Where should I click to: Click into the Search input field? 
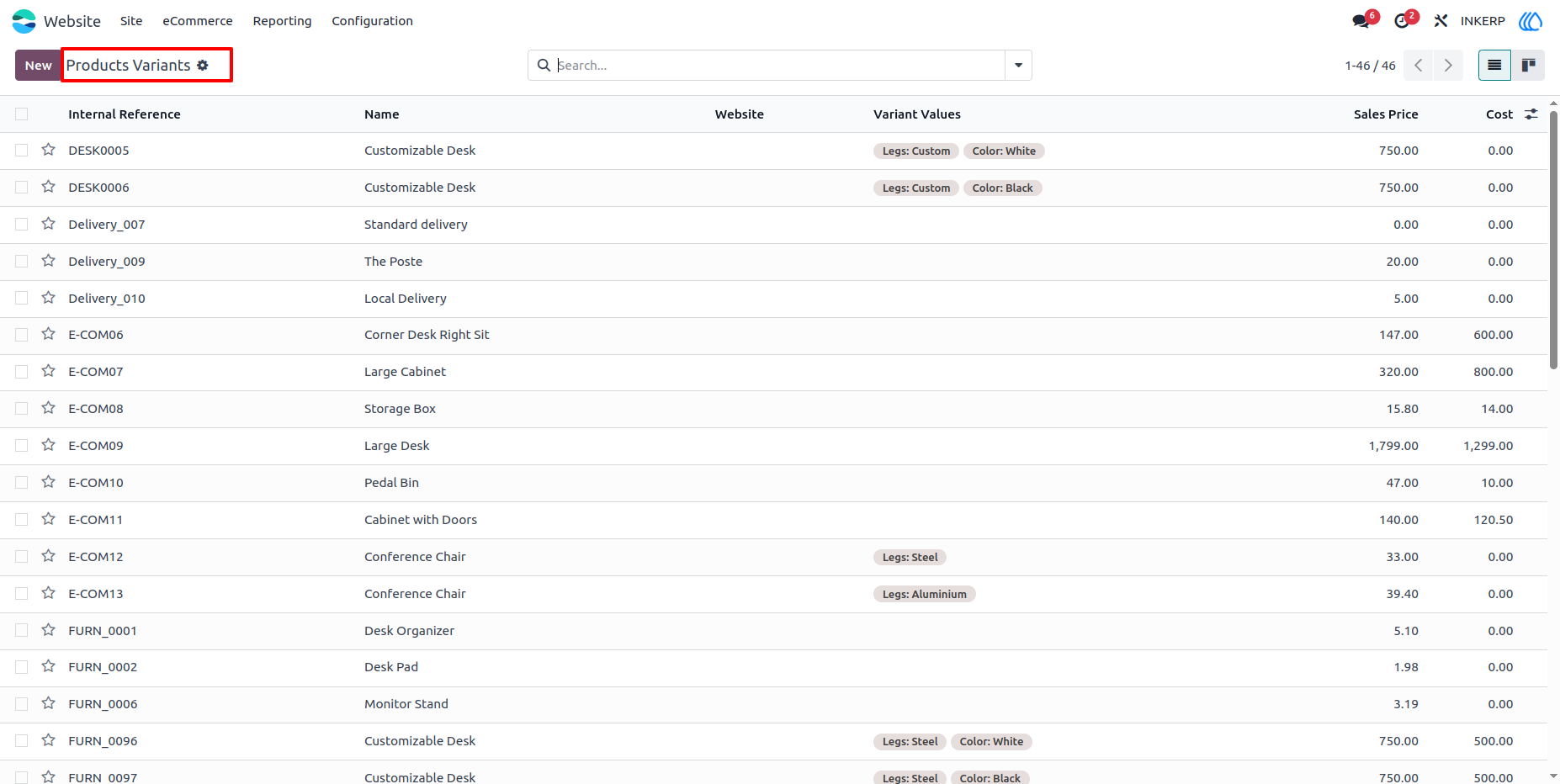pos(778,65)
